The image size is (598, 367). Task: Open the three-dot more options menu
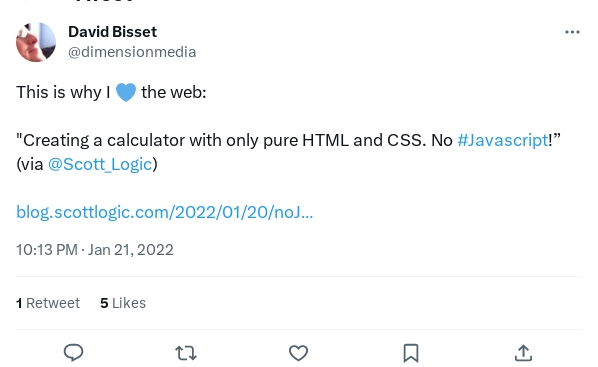pyautogui.click(x=572, y=32)
